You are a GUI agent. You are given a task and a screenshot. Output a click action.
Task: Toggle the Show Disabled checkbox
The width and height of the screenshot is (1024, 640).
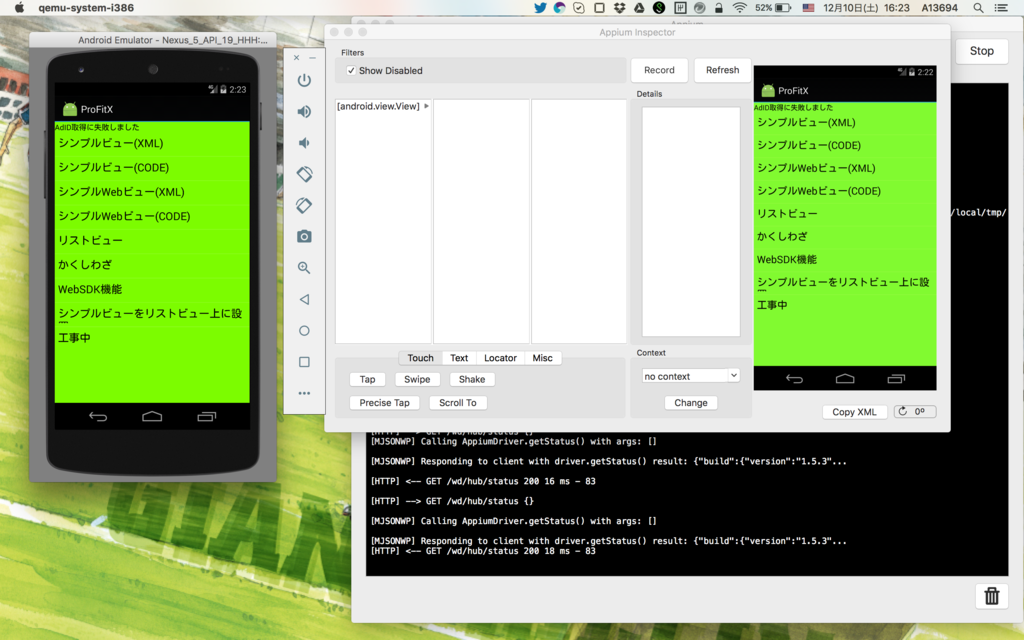[351, 71]
